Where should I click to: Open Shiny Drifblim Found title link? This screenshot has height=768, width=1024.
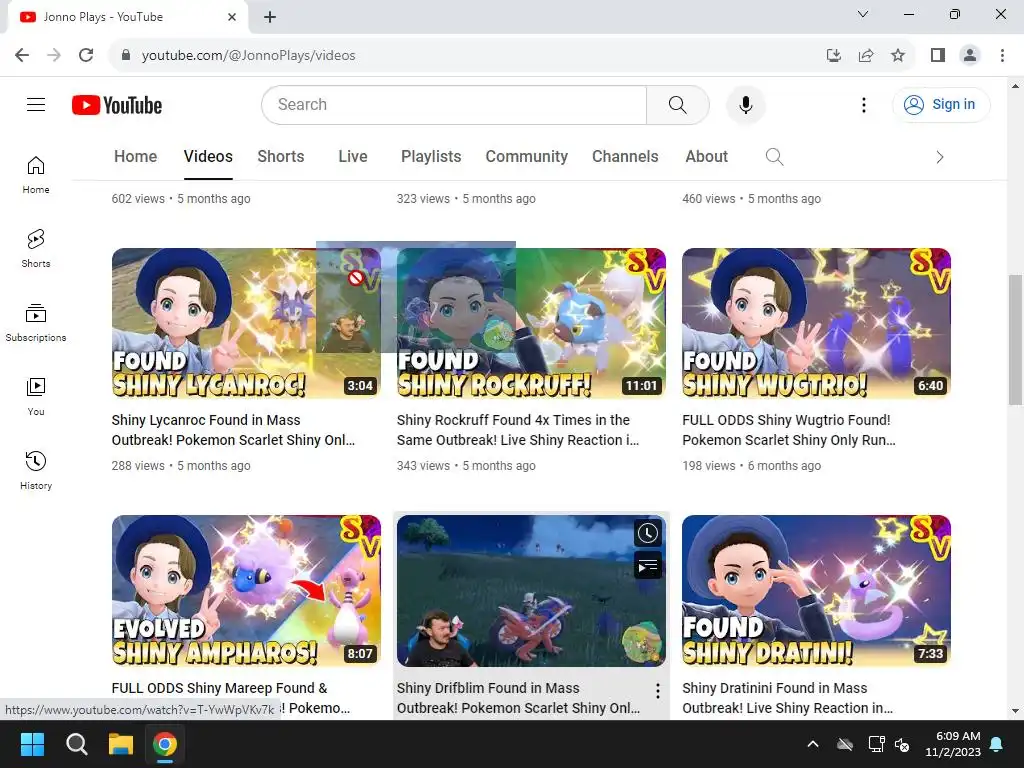[x=519, y=697]
